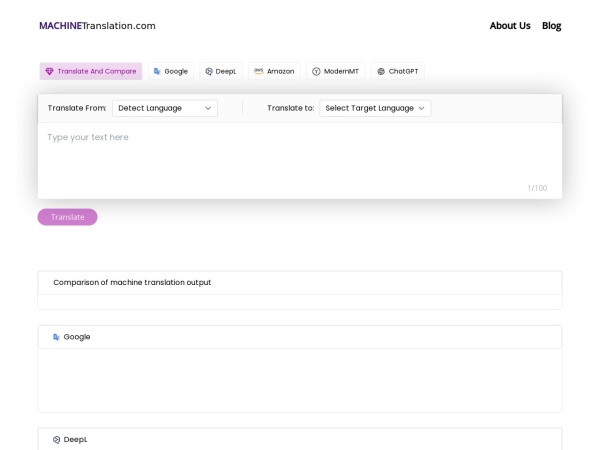Click the Google logo icon in the tab row
Viewport: 600px width, 450px height.
click(x=157, y=71)
